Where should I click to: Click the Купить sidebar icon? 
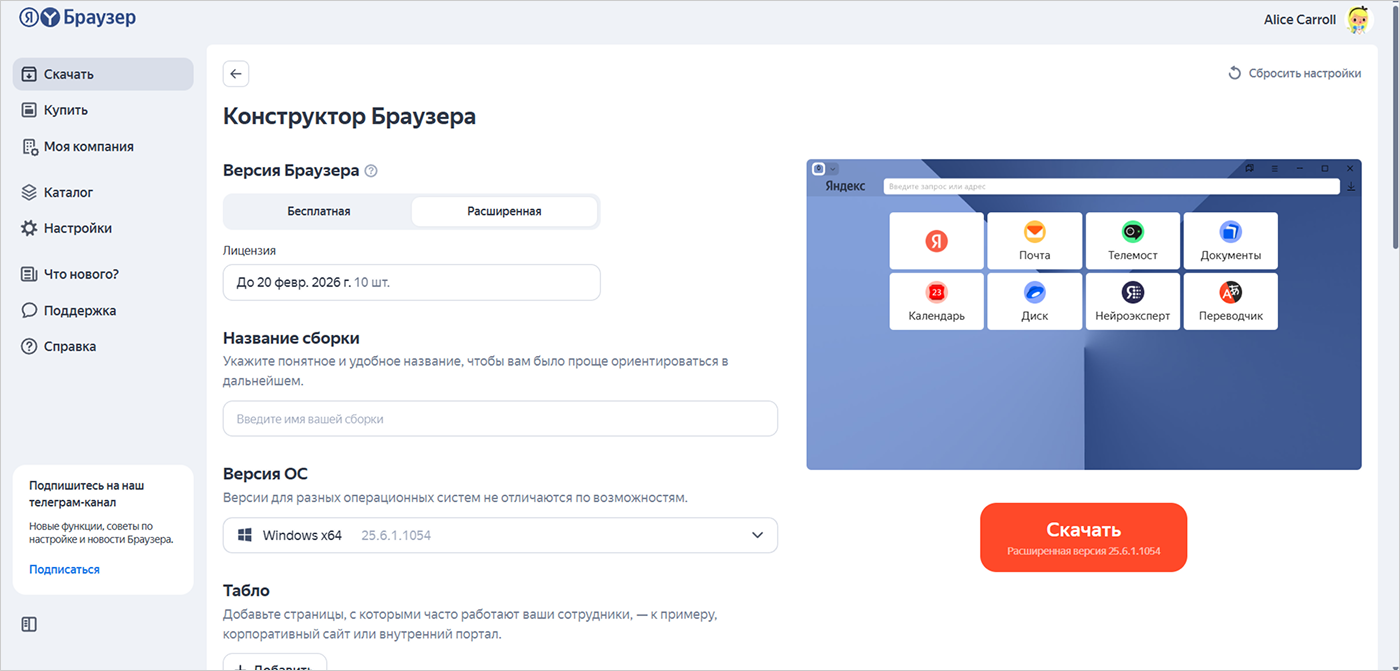point(29,110)
